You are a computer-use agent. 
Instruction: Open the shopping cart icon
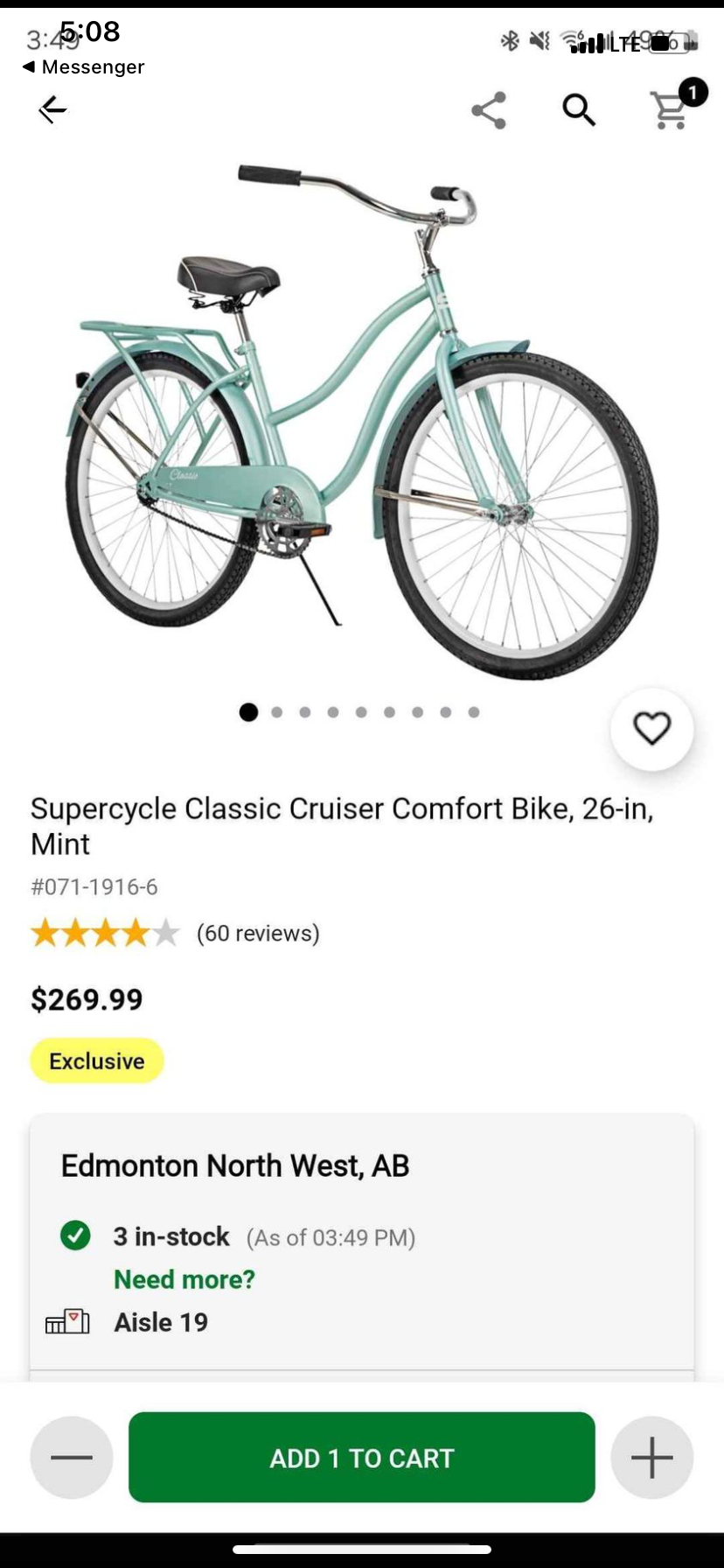click(671, 110)
